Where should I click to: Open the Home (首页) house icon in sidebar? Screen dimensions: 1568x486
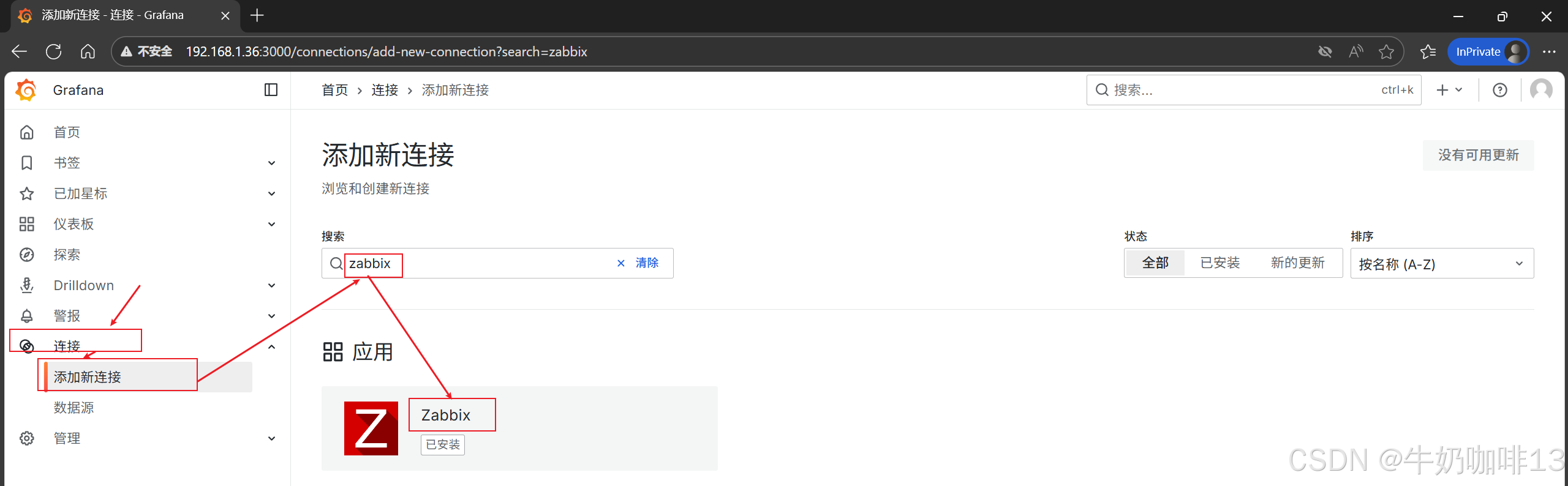pyautogui.click(x=27, y=132)
